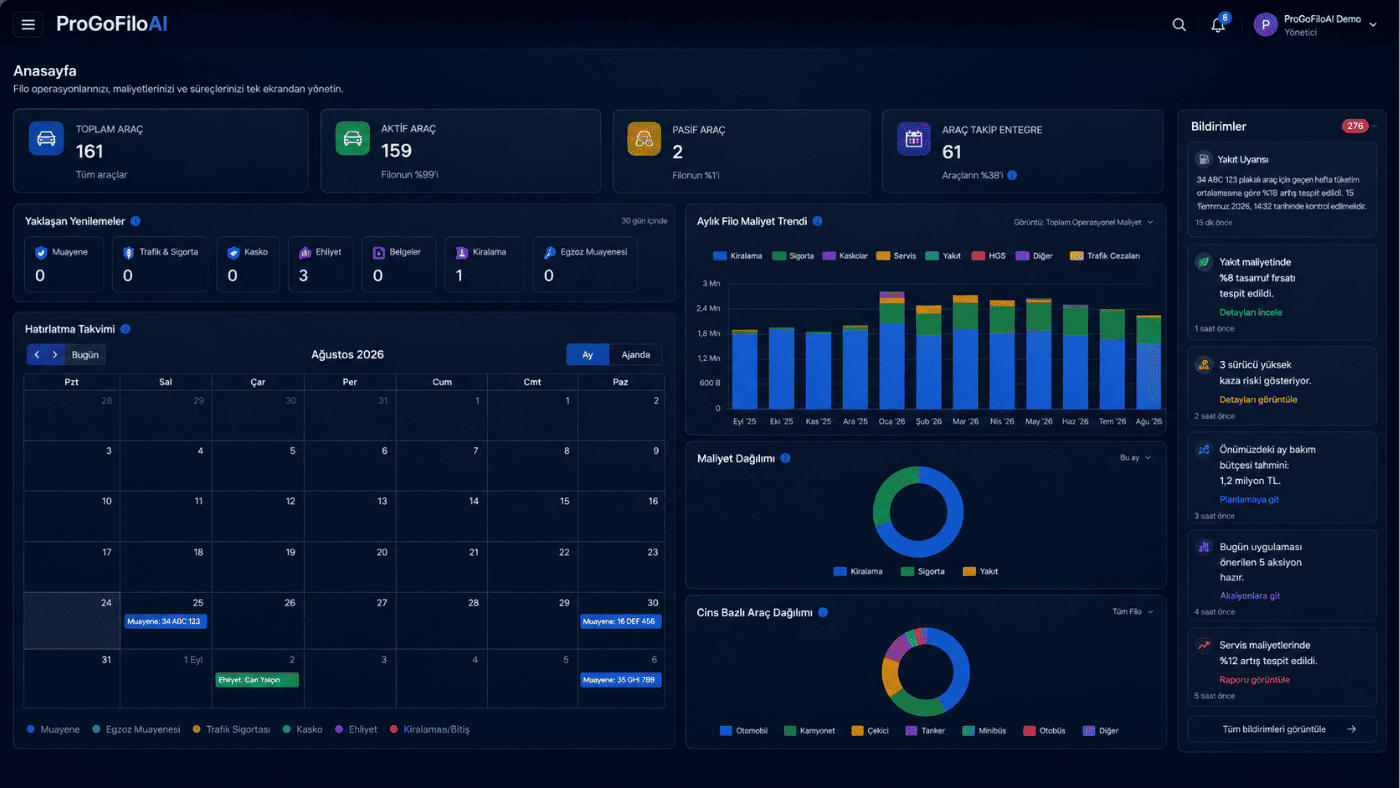Toggle Kamyonet in vehicle type legend
The width and height of the screenshot is (1400, 788).
click(810, 731)
